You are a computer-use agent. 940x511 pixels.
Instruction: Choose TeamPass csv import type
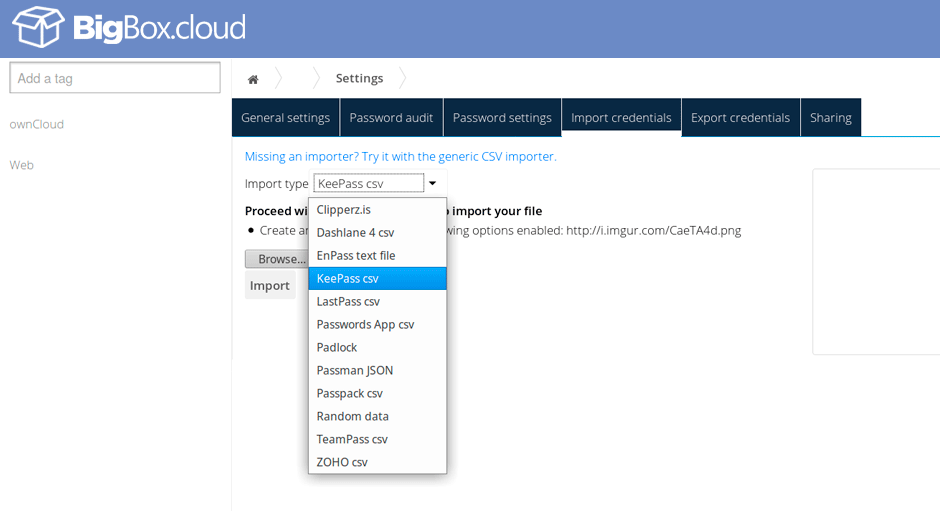click(377, 440)
